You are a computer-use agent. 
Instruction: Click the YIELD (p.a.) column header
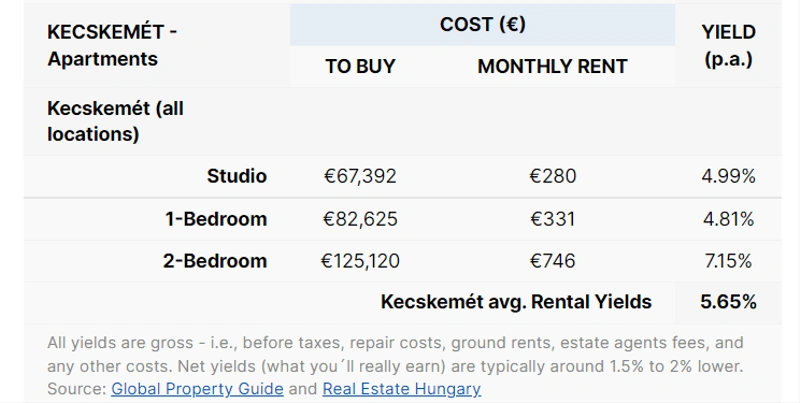728,45
